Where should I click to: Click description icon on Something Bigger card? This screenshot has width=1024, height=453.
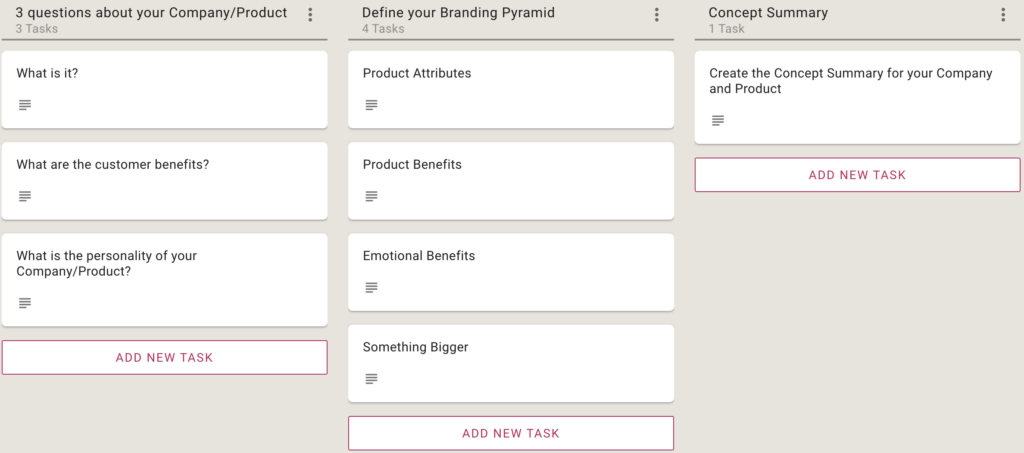(371, 379)
